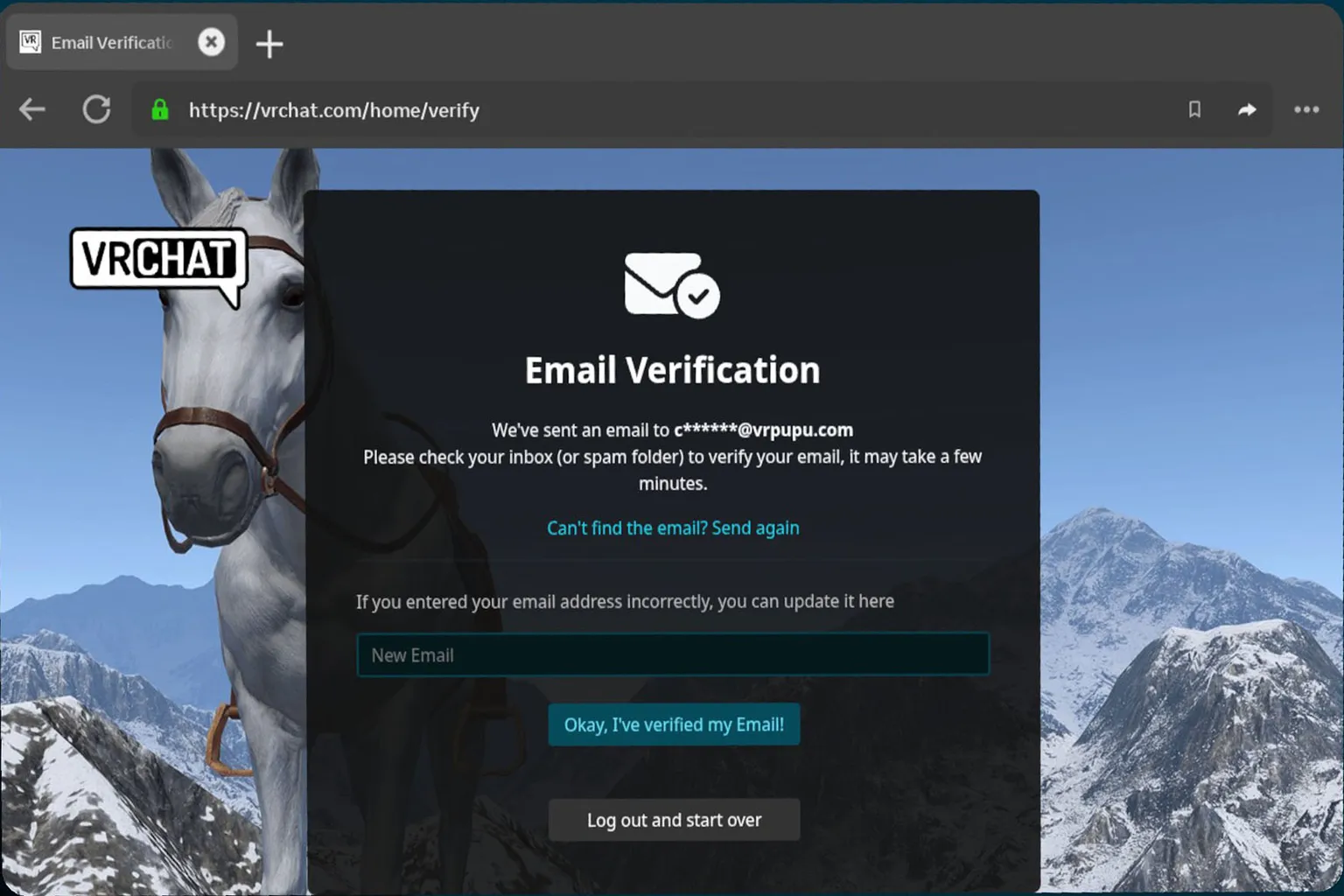Bookmark this page using the bookmark icon
1344x896 pixels.
coord(1194,109)
